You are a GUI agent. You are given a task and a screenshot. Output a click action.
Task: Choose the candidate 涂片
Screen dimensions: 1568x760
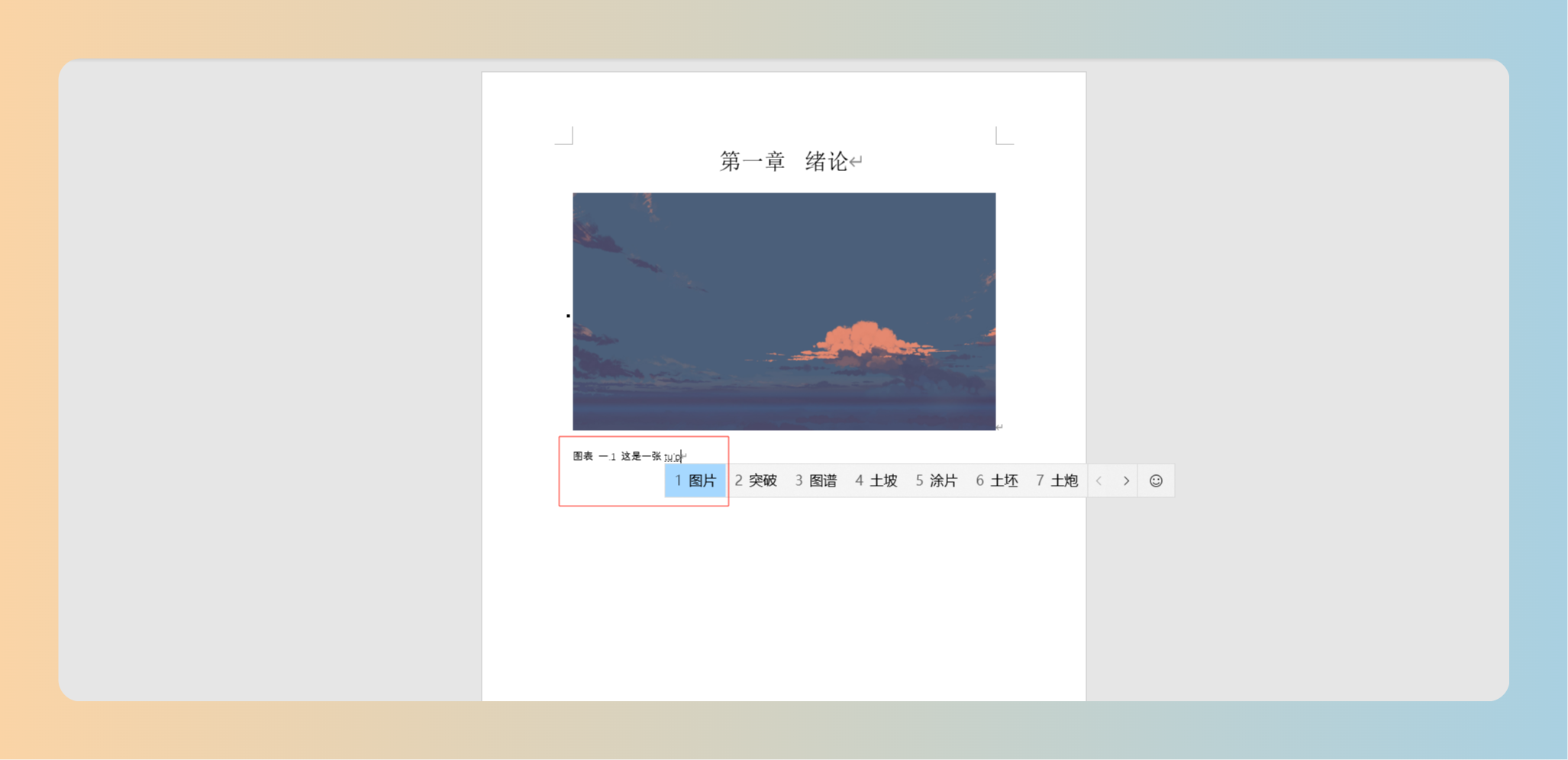[x=937, y=480]
